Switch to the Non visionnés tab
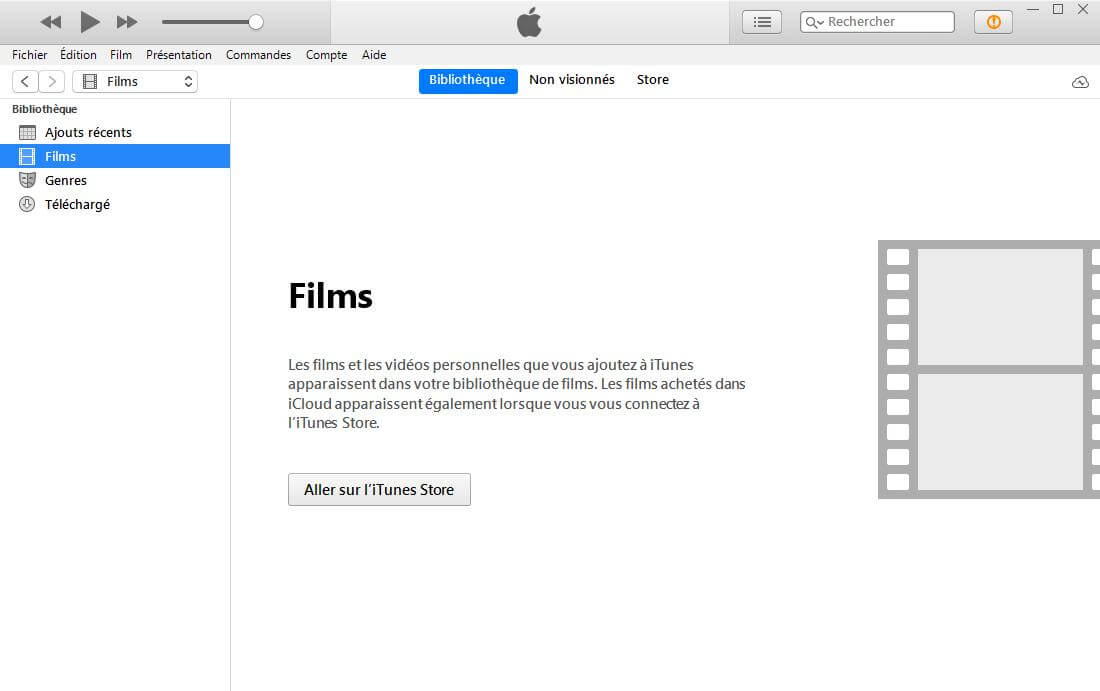Viewport: 1100px width, 691px height. [x=572, y=80]
